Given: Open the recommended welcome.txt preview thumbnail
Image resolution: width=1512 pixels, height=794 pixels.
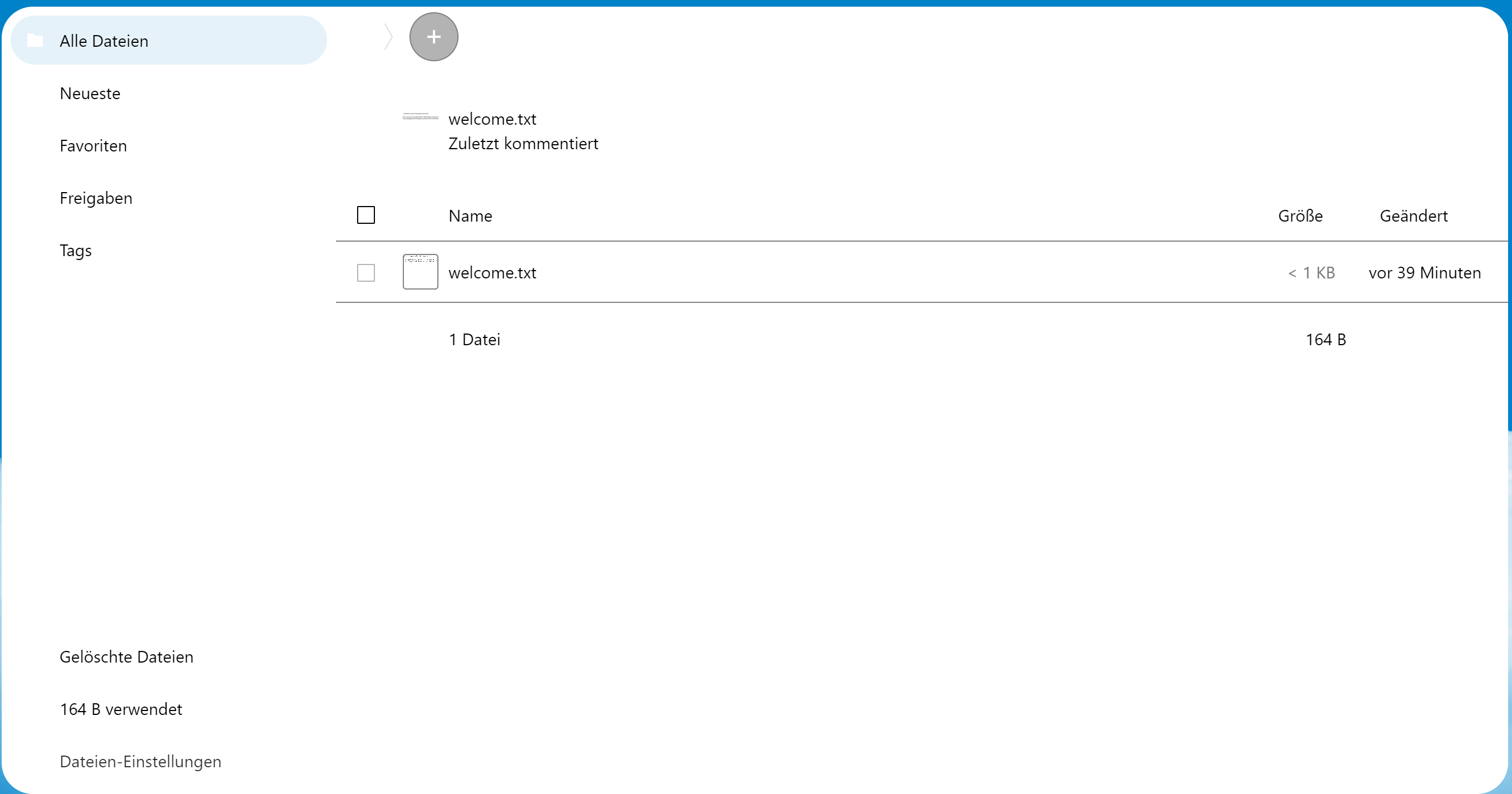Looking at the screenshot, I should point(420,117).
